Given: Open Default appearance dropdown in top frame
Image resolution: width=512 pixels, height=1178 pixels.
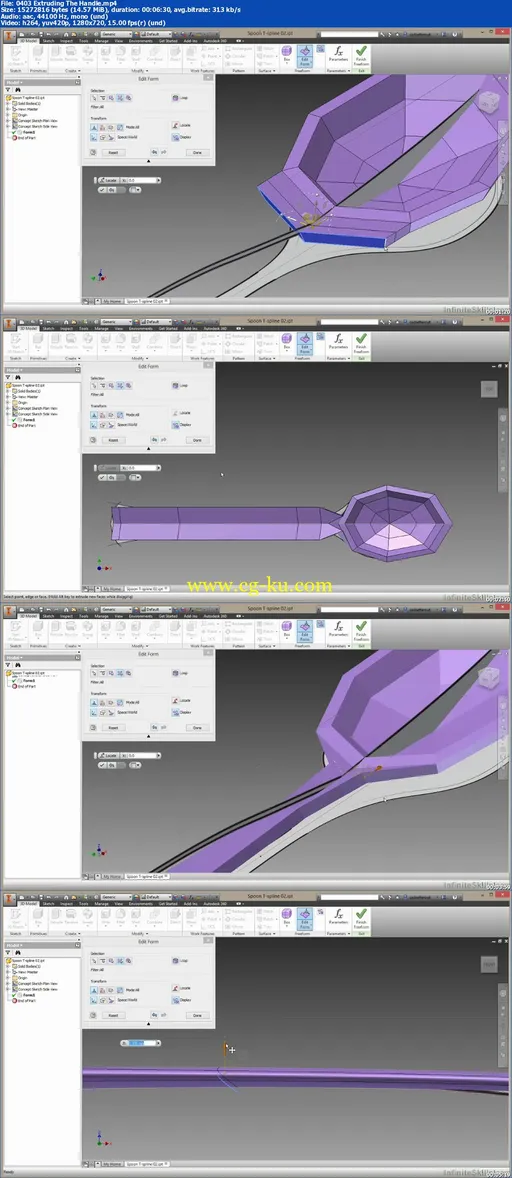Looking at the screenshot, I should point(157,35).
